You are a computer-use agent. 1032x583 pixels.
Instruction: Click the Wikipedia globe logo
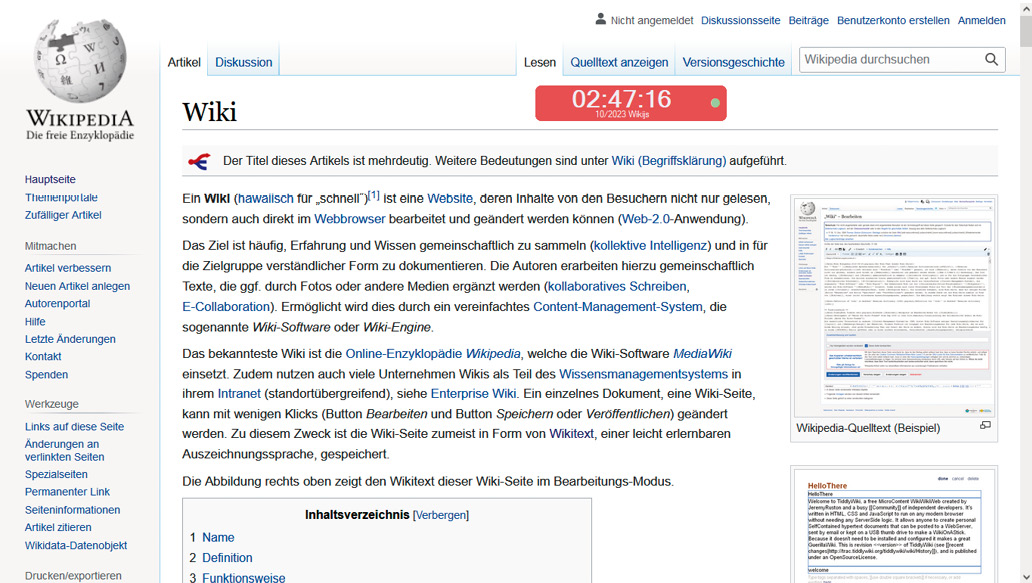[80, 60]
